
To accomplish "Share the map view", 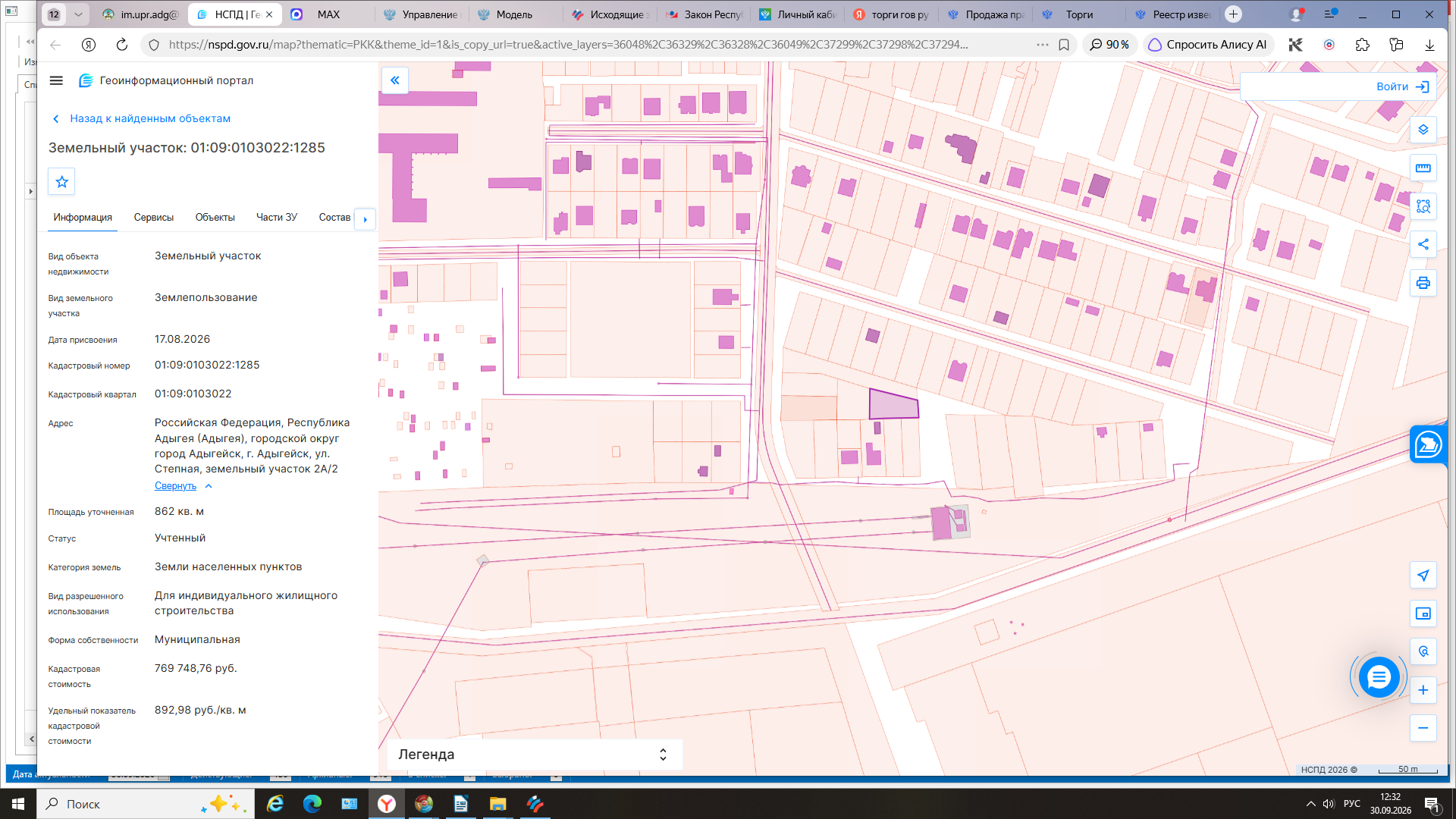I will pyautogui.click(x=1423, y=244).
